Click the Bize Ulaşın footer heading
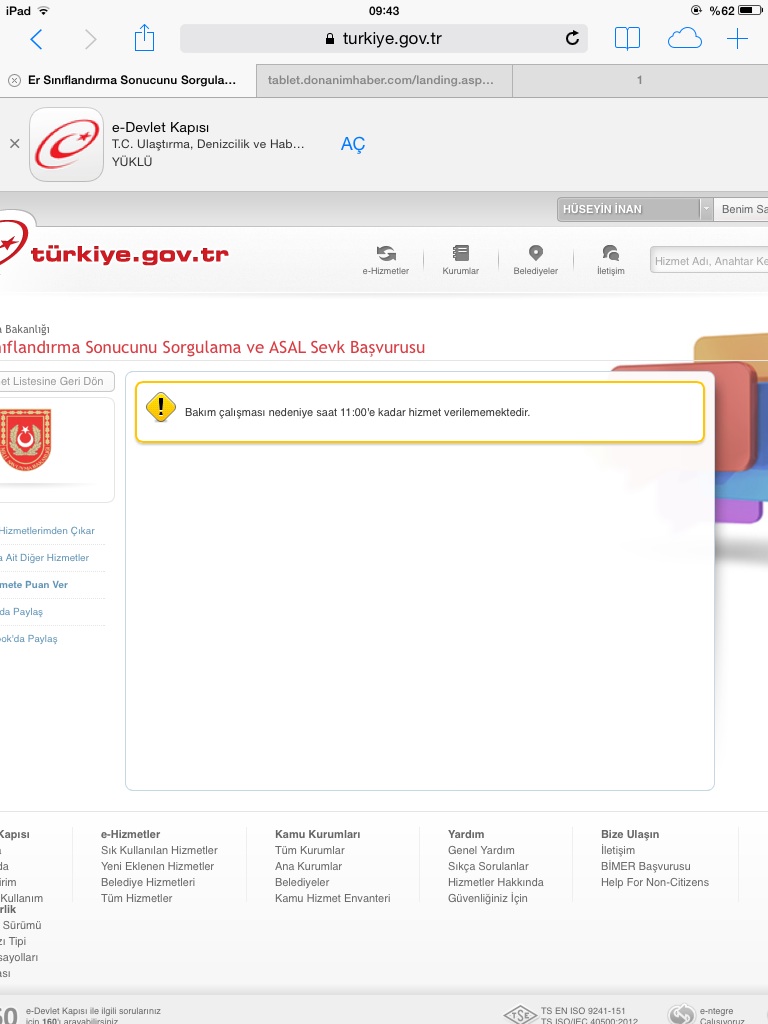Screen dimensions: 768x1024 coord(630,834)
